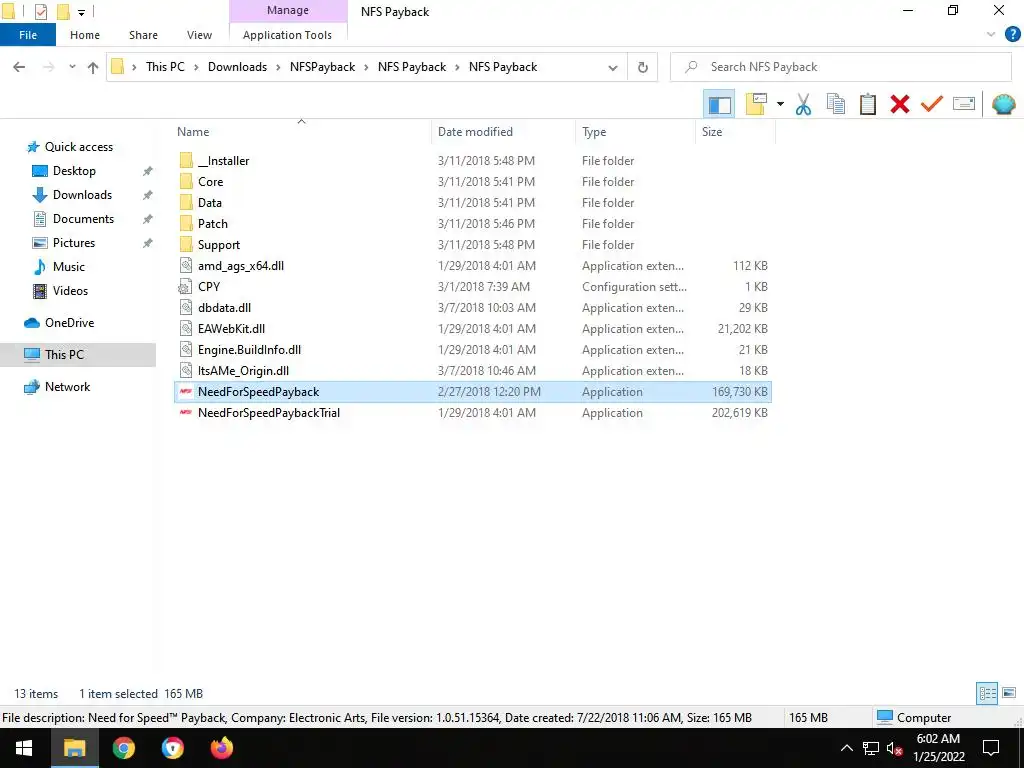Switch to the Share ribbon tab

143,35
